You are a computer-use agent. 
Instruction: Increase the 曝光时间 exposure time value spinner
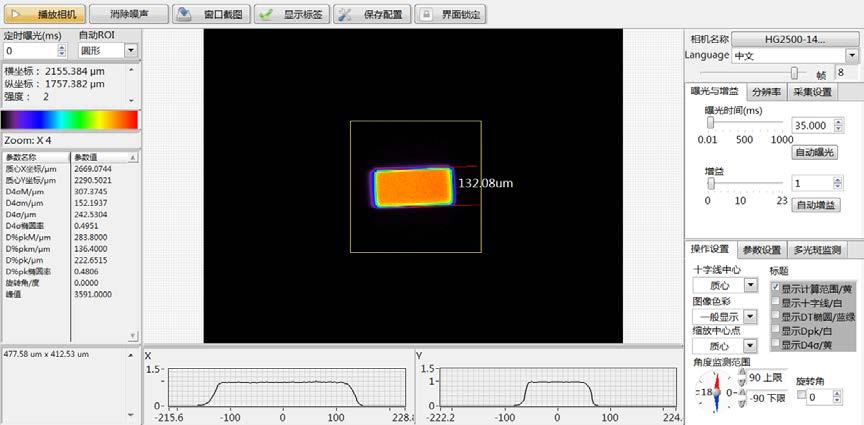(835, 121)
